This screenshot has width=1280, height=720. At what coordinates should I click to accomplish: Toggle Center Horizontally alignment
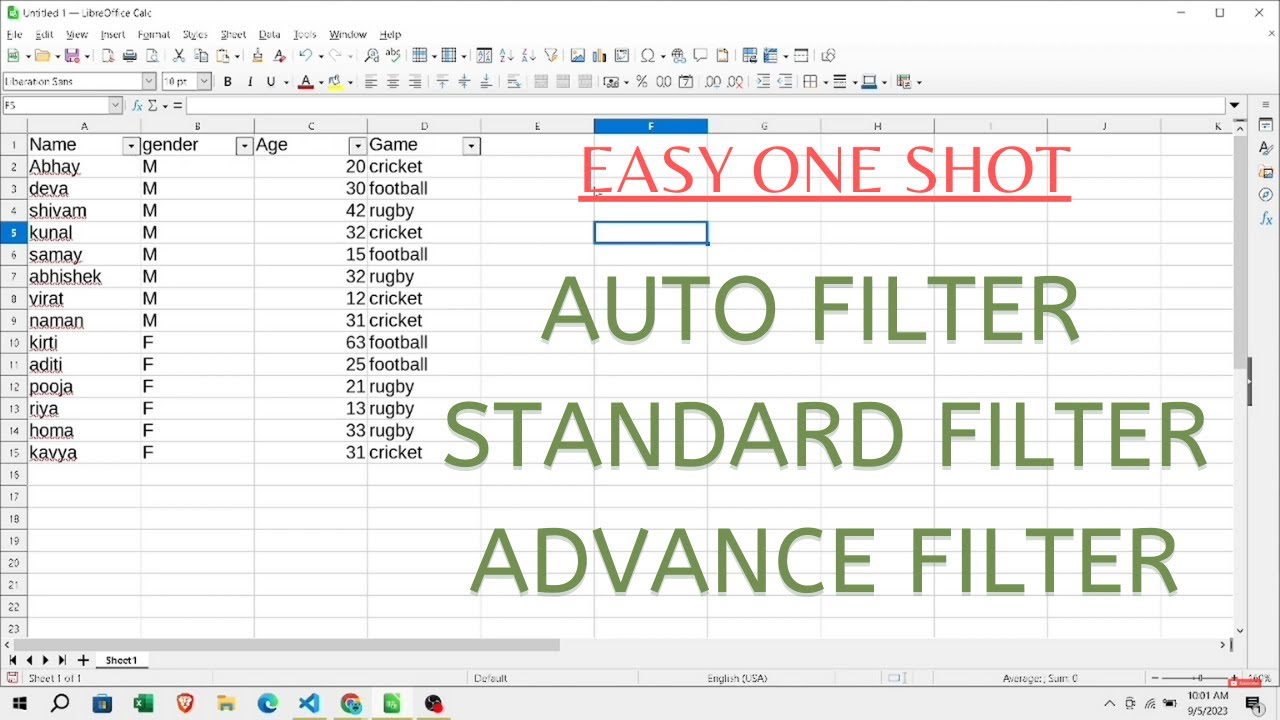pyautogui.click(x=393, y=82)
